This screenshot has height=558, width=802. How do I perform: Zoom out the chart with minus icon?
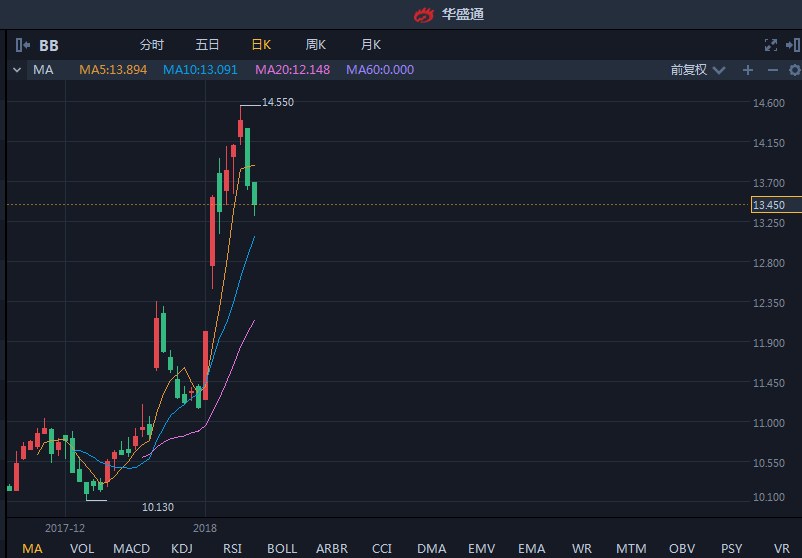click(x=772, y=70)
